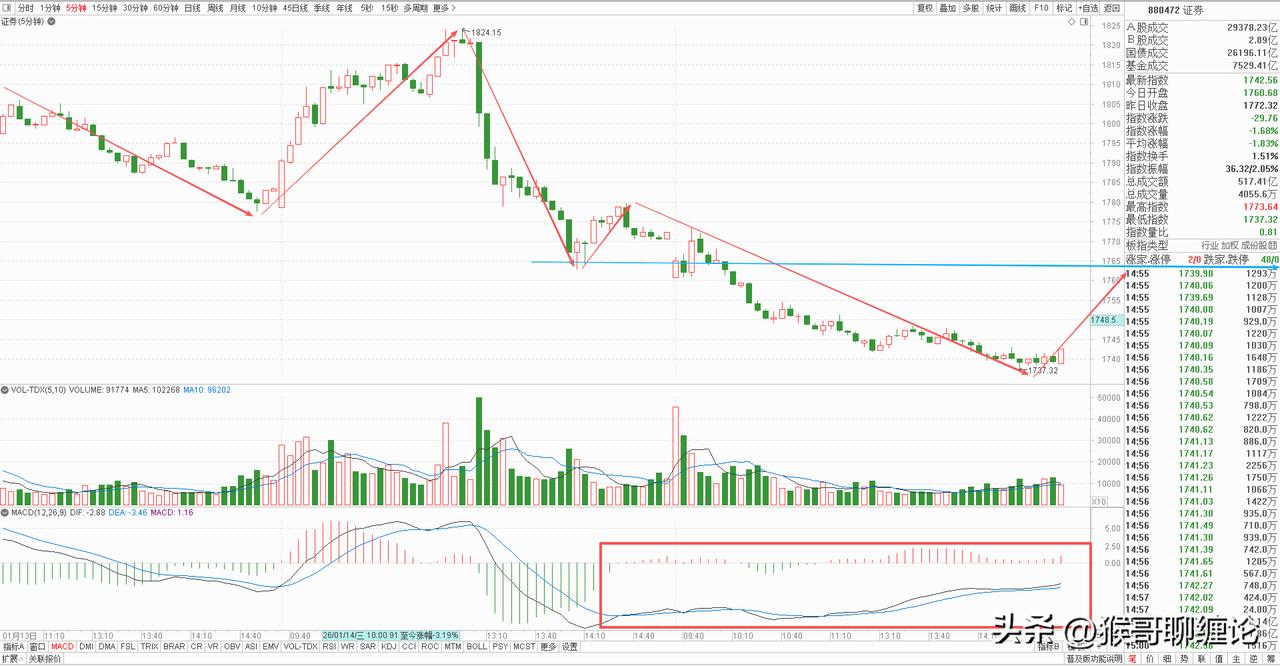Open the 行业 link in 板指类型 row

tap(1209, 244)
